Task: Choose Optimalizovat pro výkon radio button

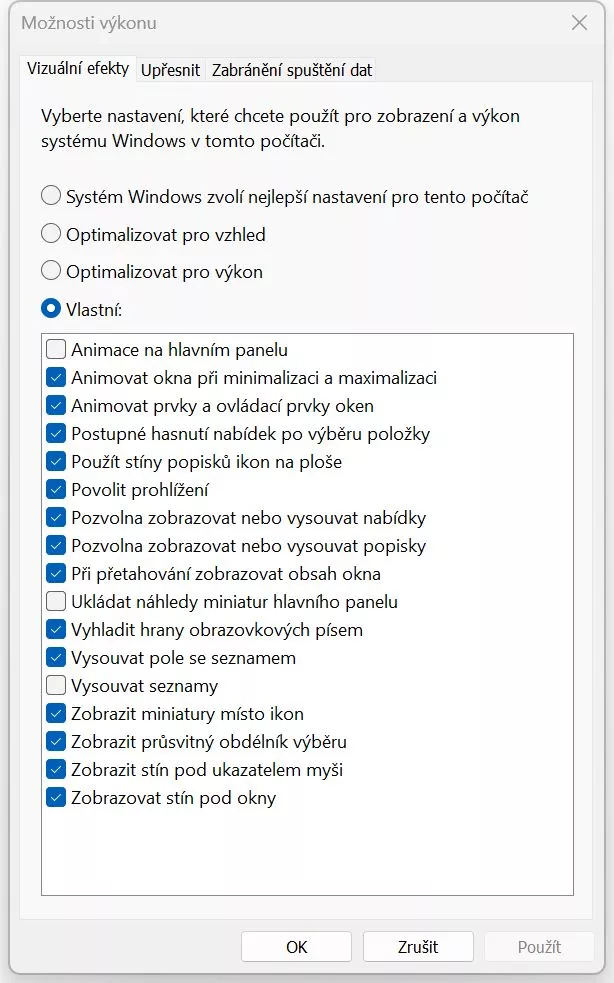Action: pos(51,272)
